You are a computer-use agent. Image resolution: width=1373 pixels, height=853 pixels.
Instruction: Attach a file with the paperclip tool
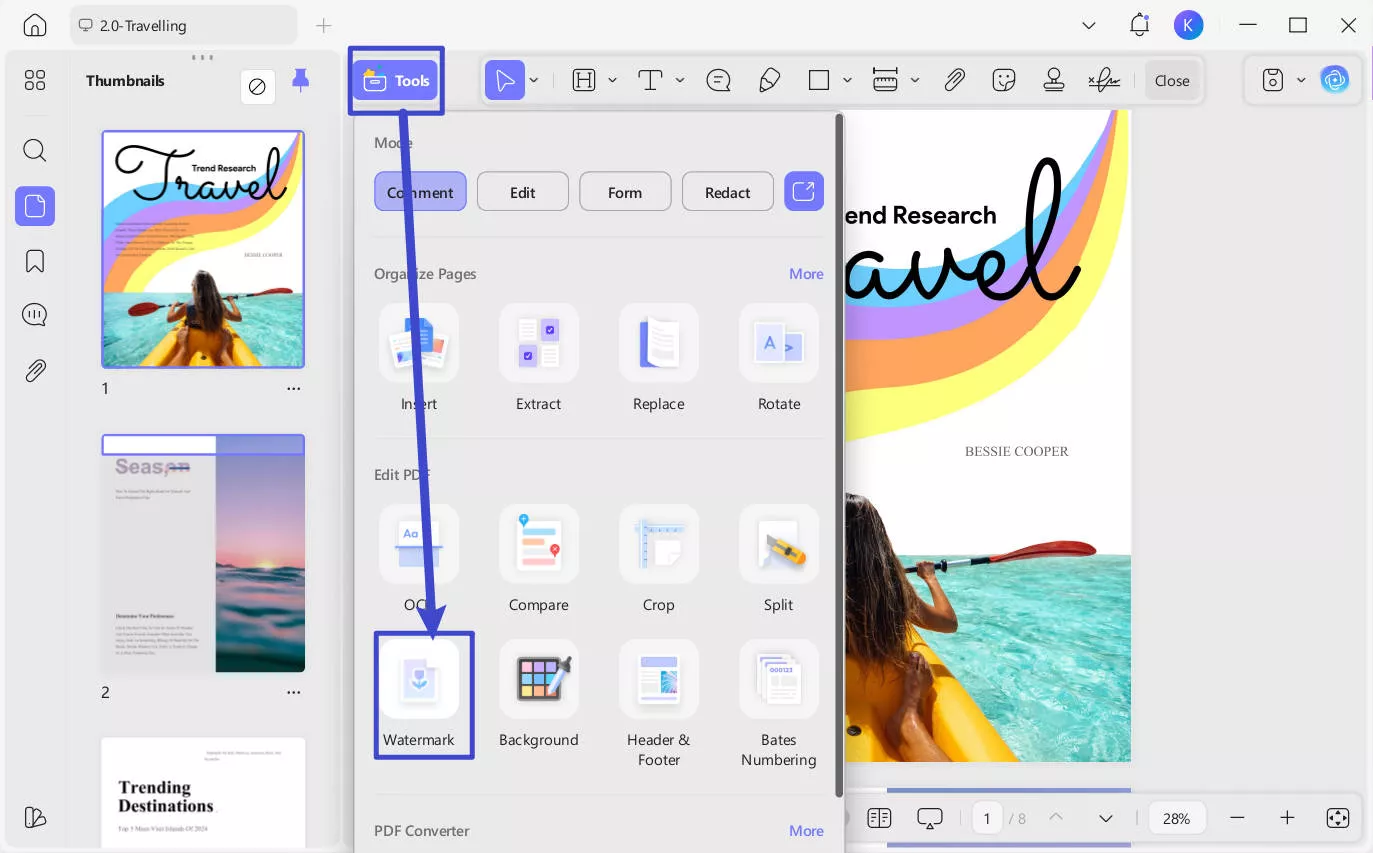click(x=955, y=80)
